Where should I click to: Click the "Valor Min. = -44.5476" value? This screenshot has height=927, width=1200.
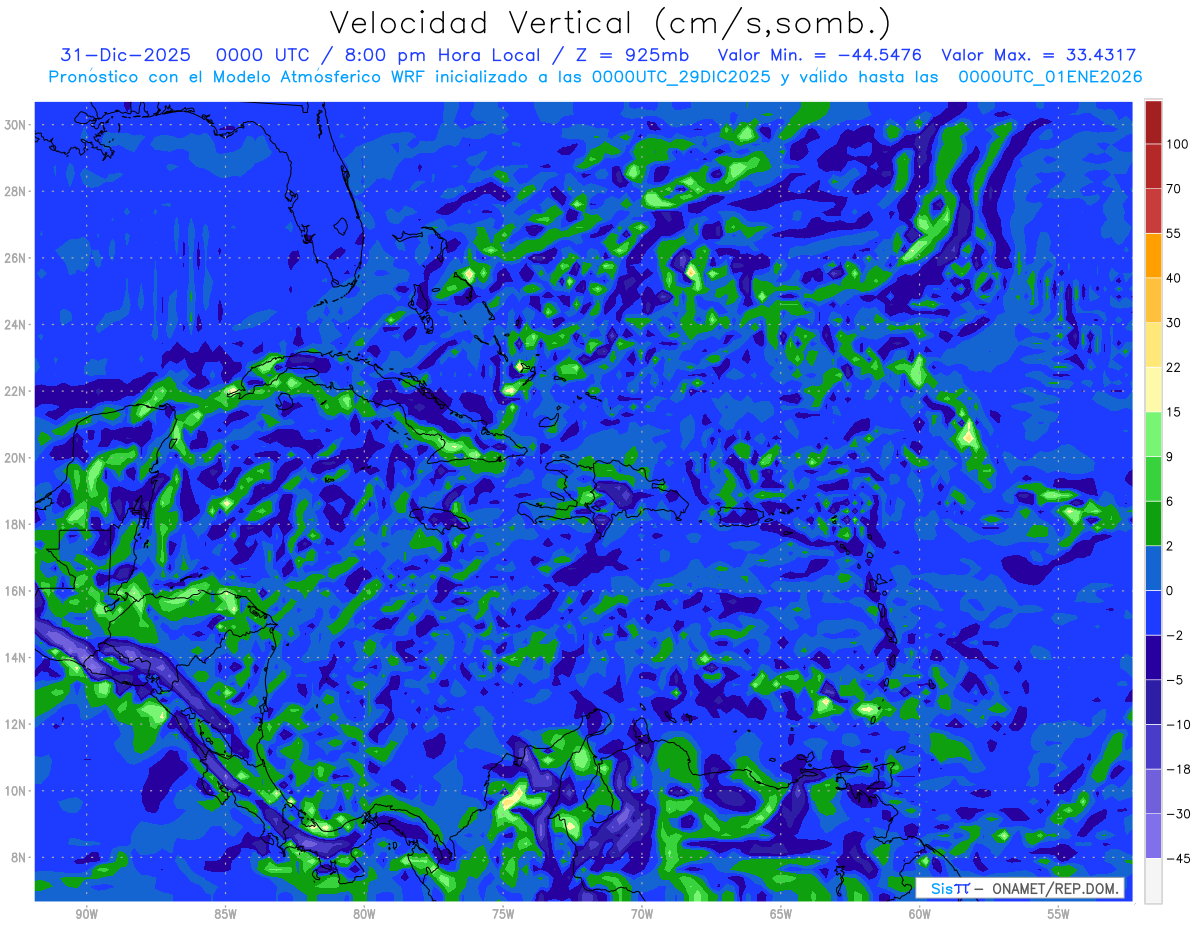[820, 56]
